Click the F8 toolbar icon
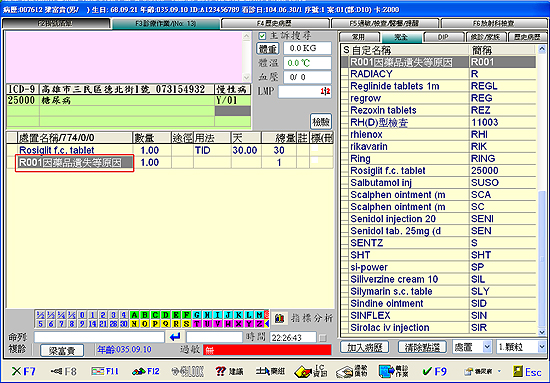Image resolution: width=550 pixels, height=383 pixels. 63,371
